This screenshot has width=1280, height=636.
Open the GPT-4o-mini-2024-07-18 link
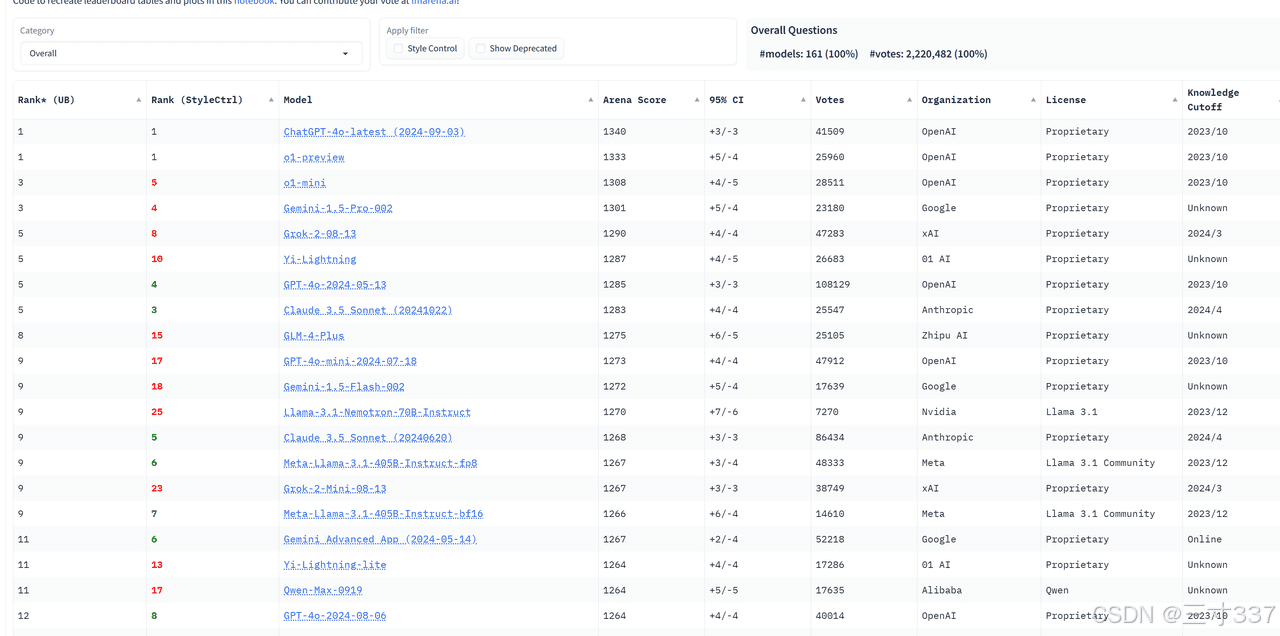(350, 361)
